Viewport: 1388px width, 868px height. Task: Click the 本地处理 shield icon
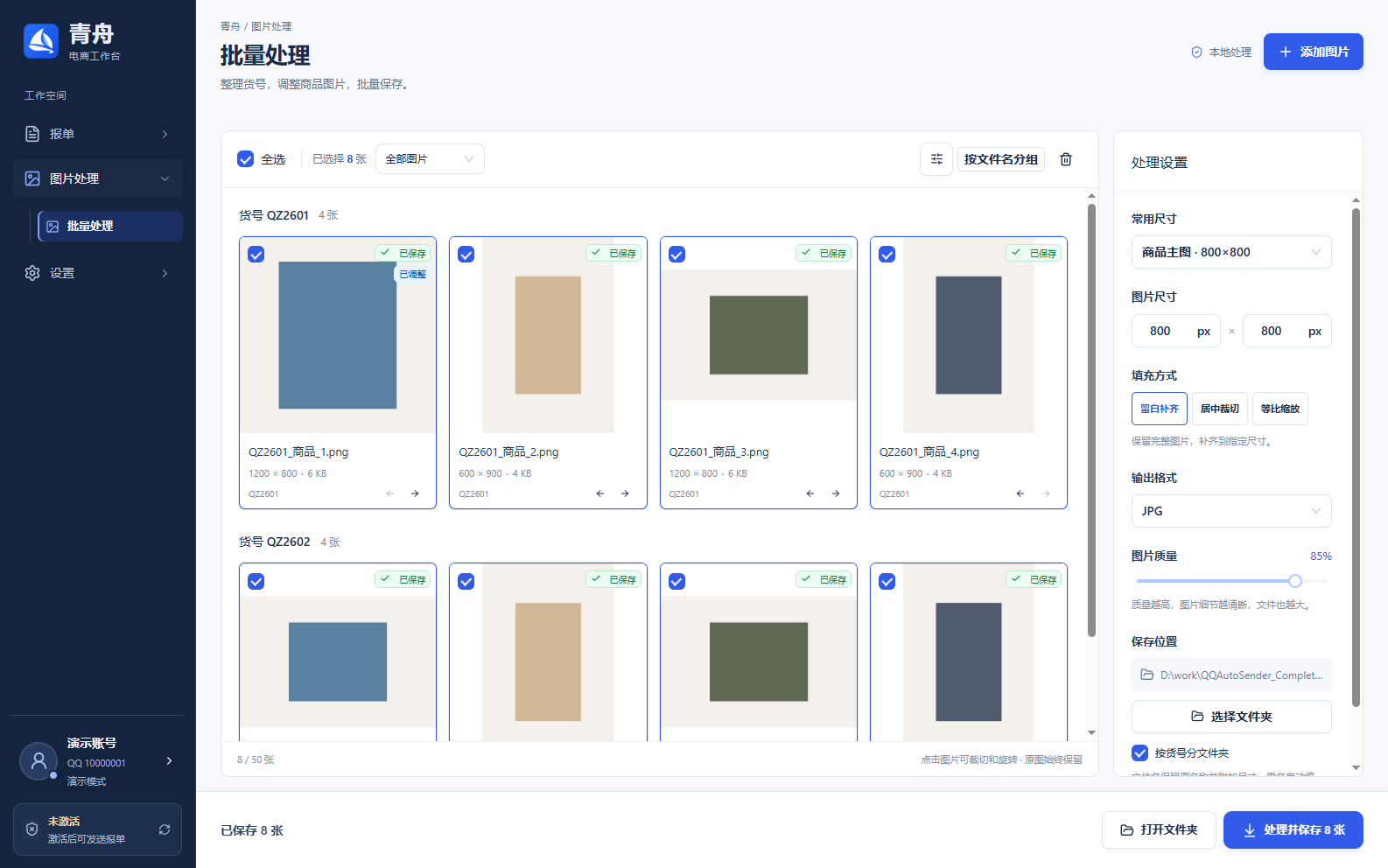1196,52
